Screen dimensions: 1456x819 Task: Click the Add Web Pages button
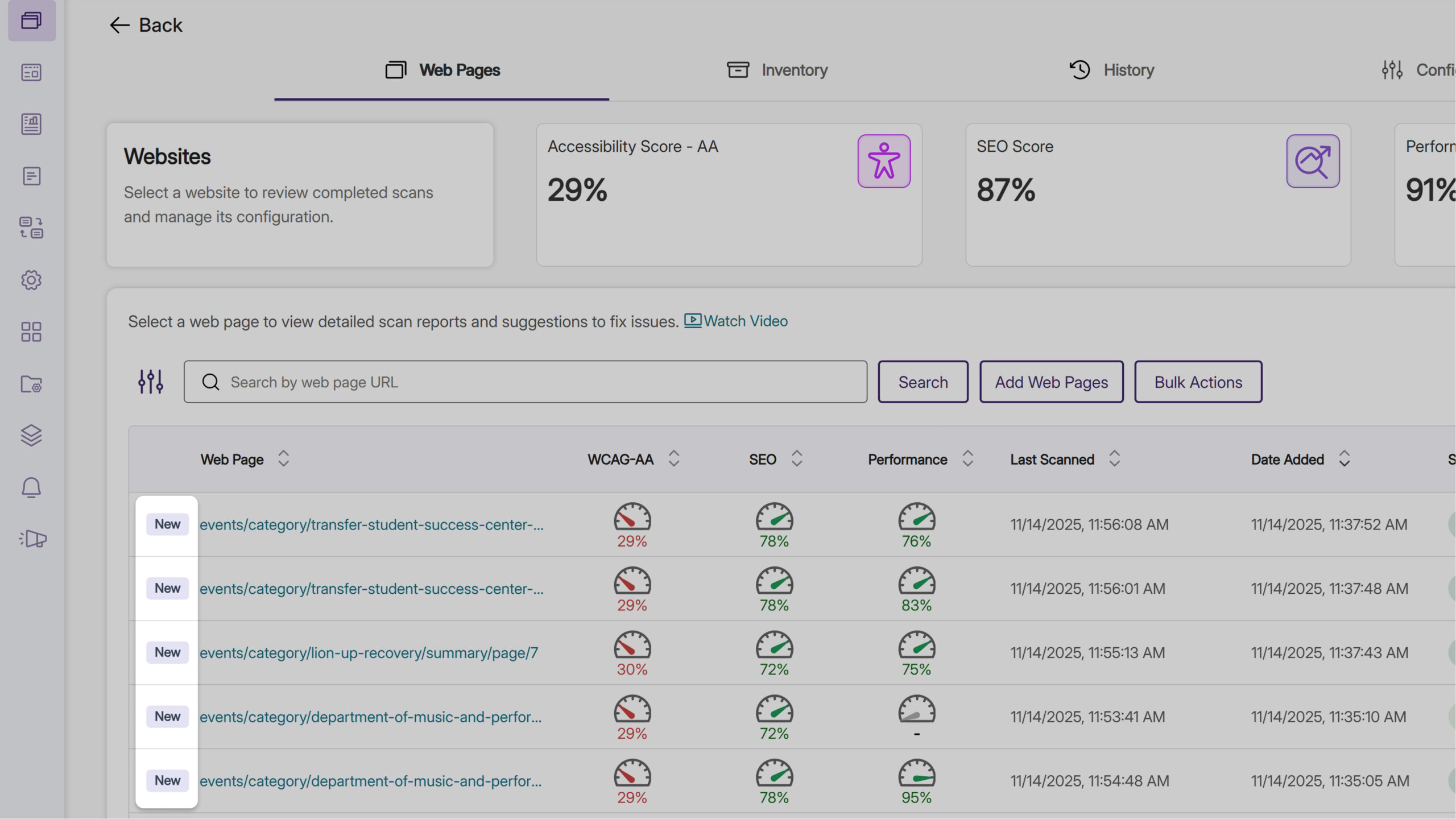[x=1051, y=382]
